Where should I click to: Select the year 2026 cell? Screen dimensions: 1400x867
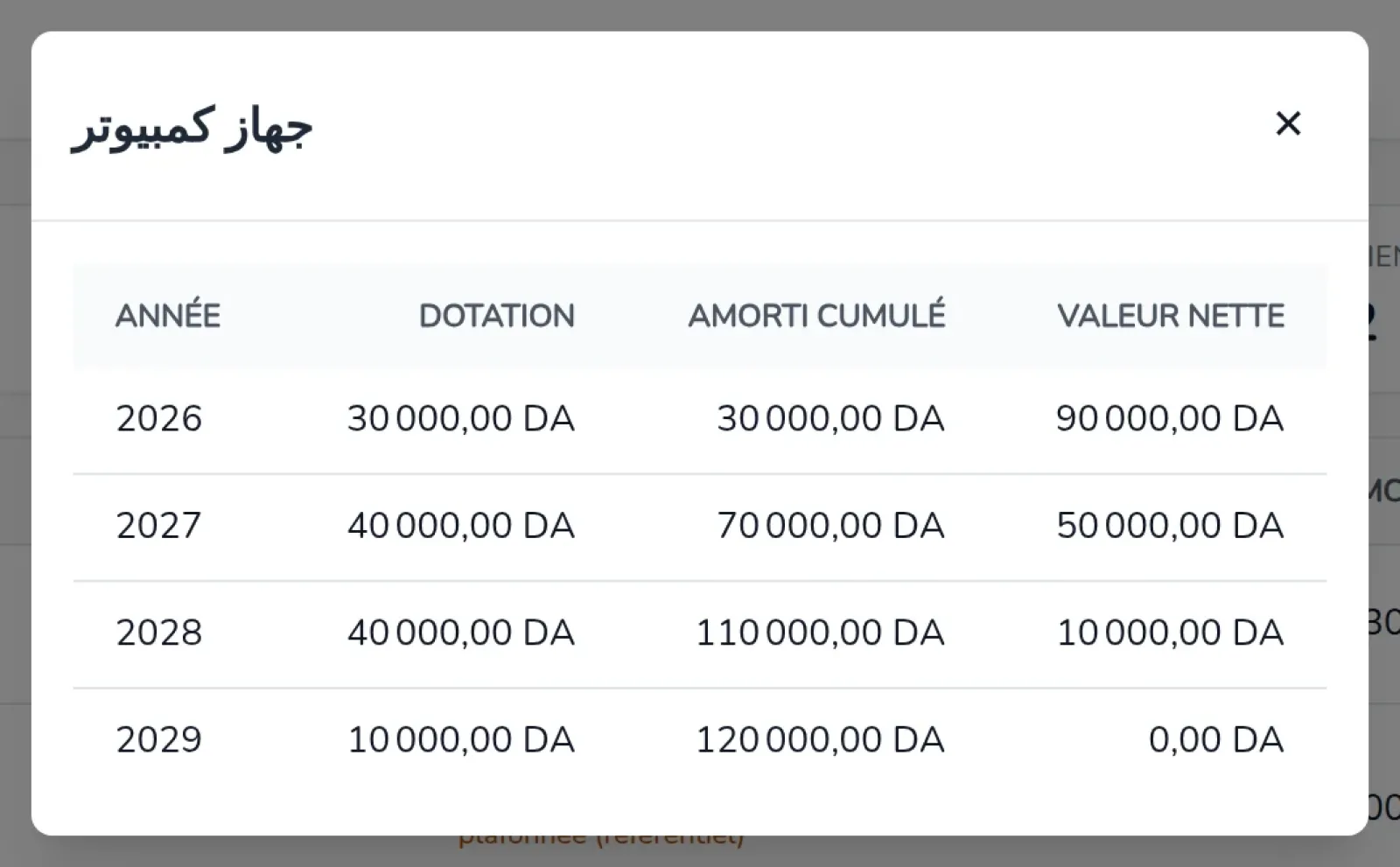tap(159, 418)
